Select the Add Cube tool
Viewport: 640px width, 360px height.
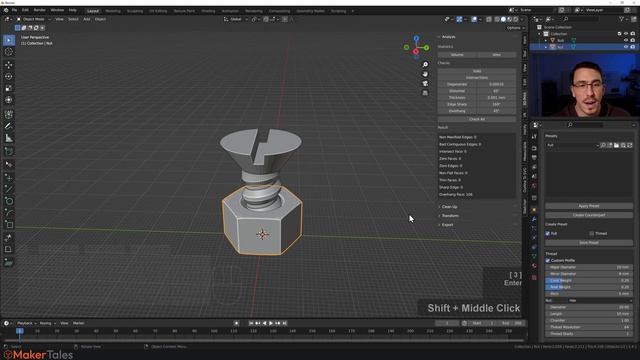tap(9, 151)
